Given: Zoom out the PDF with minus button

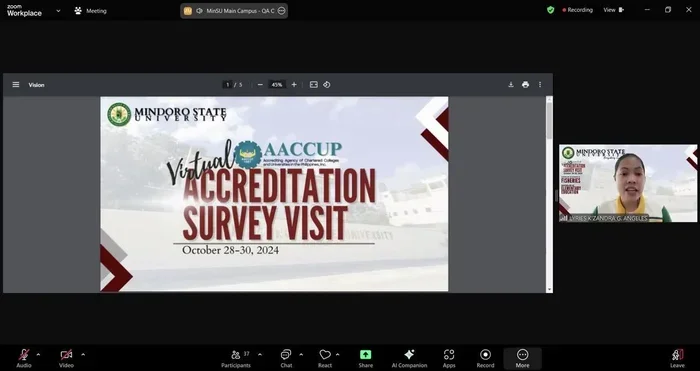Looking at the screenshot, I should [x=260, y=85].
